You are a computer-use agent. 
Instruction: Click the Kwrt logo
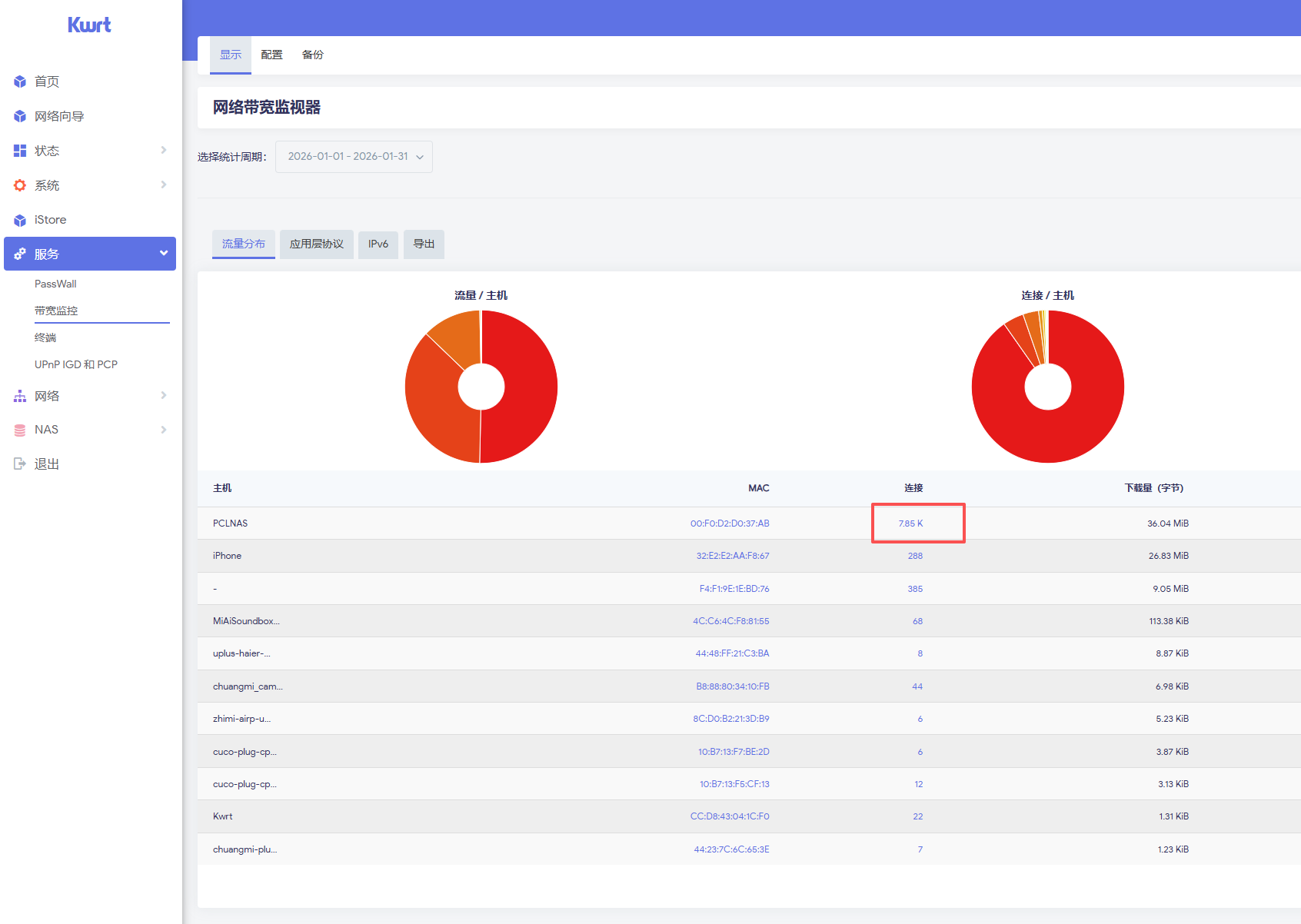click(89, 25)
